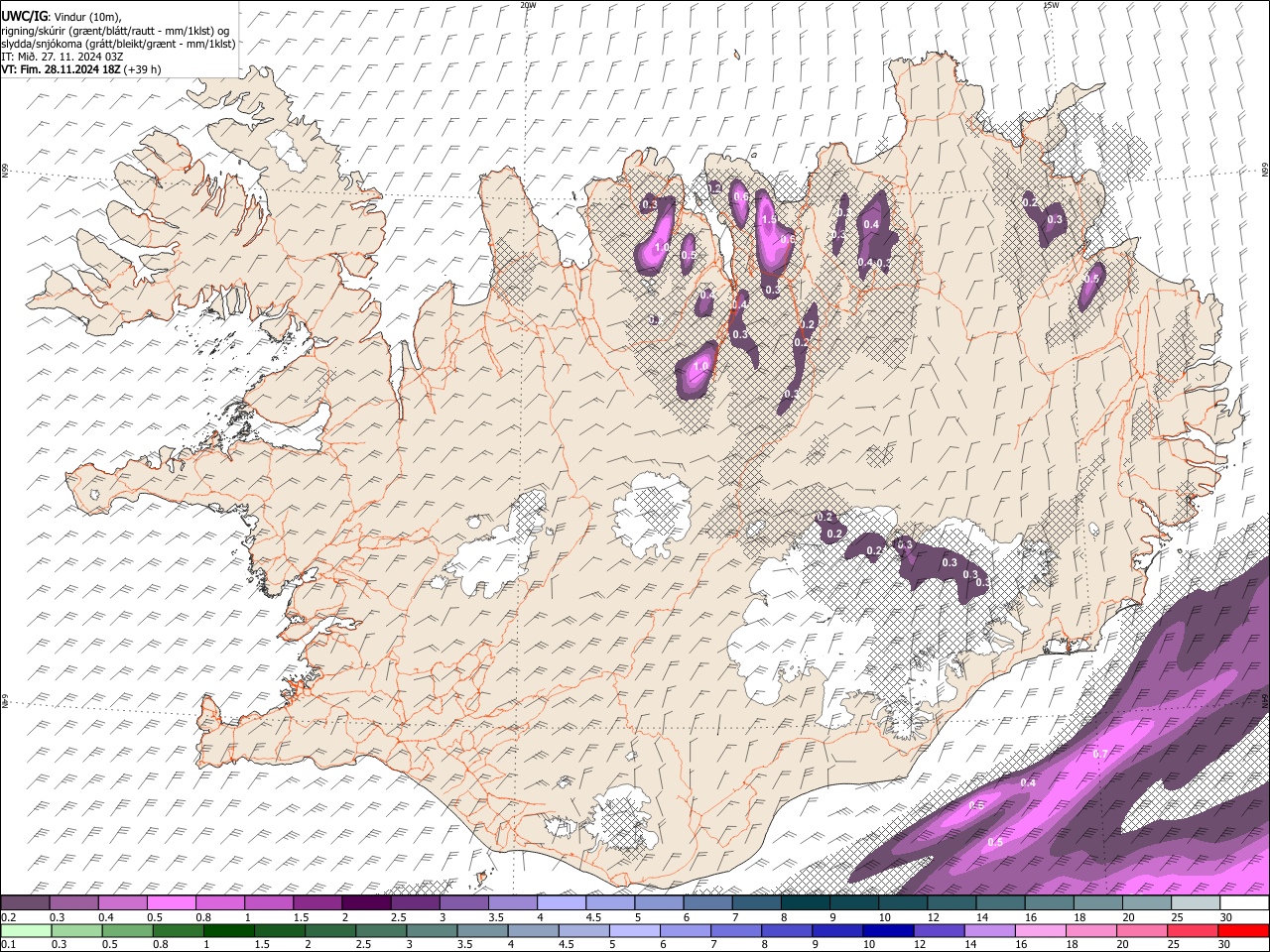The height and width of the screenshot is (952, 1270).
Task: Click the lilac lower swatch between 14 and 16
Action: point(988,930)
